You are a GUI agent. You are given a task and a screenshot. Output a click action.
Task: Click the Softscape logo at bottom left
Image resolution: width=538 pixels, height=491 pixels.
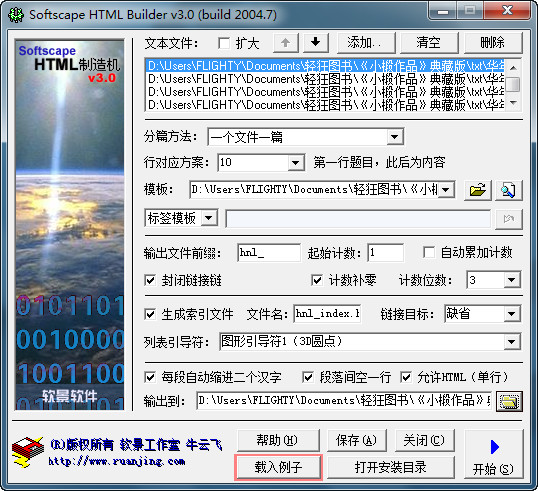point(27,452)
